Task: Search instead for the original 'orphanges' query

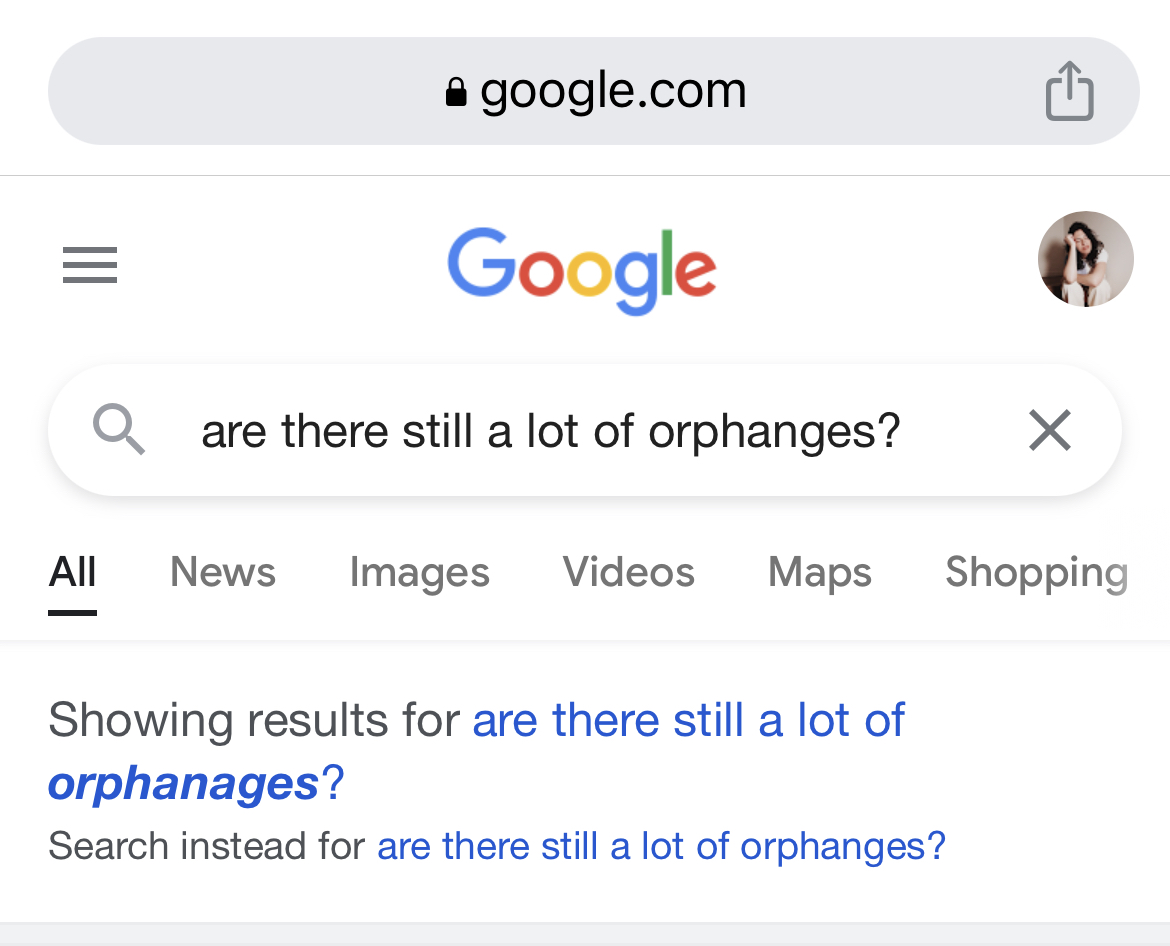Action: point(660,846)
